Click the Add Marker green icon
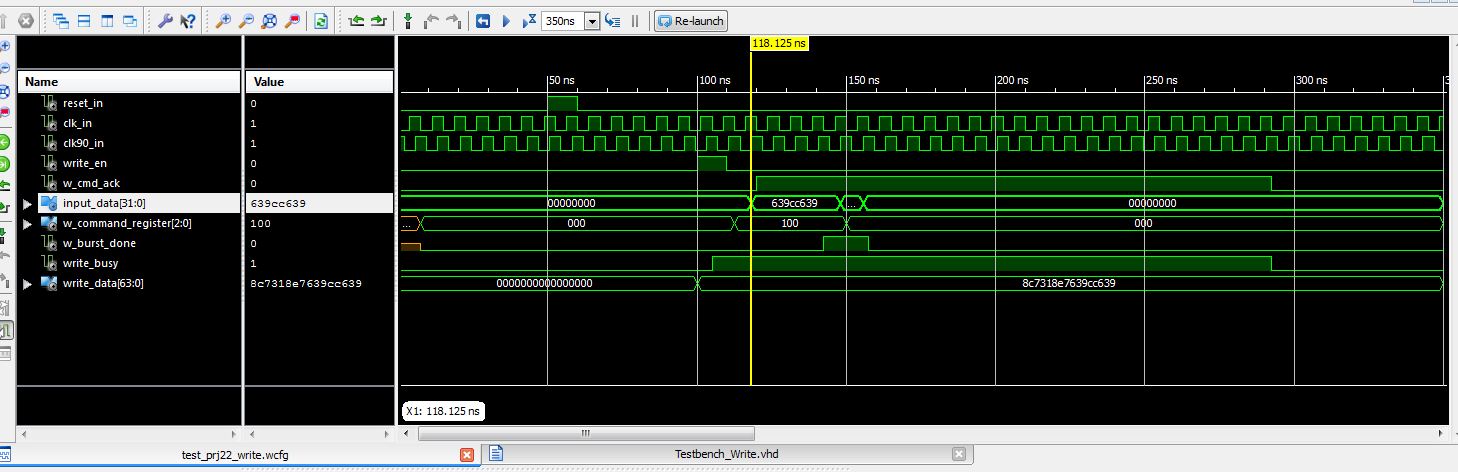1458x472 pixels. point(408,20)
